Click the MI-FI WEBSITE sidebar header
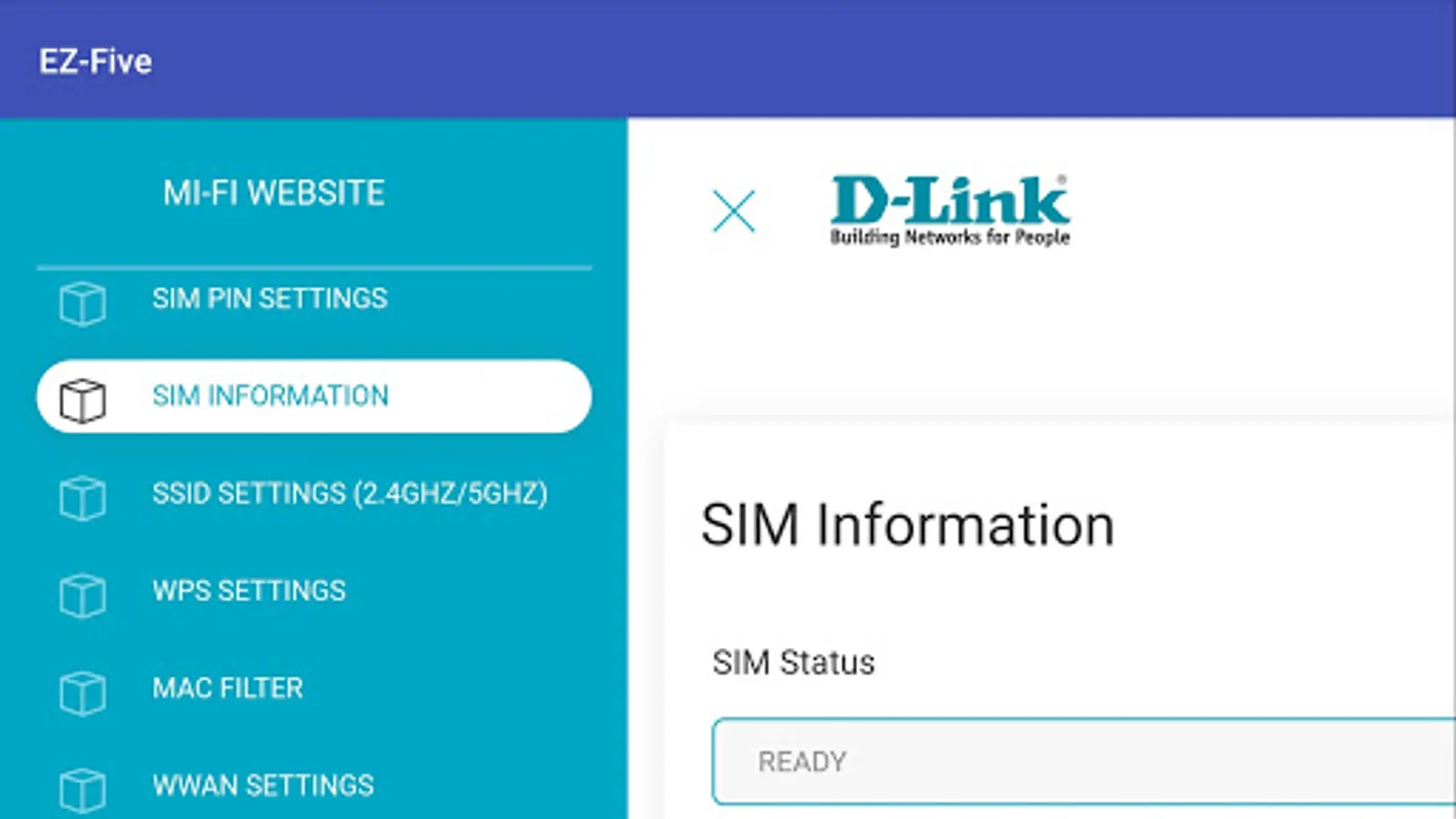The height and width of the screenshot is (819, 1456). 274,193
